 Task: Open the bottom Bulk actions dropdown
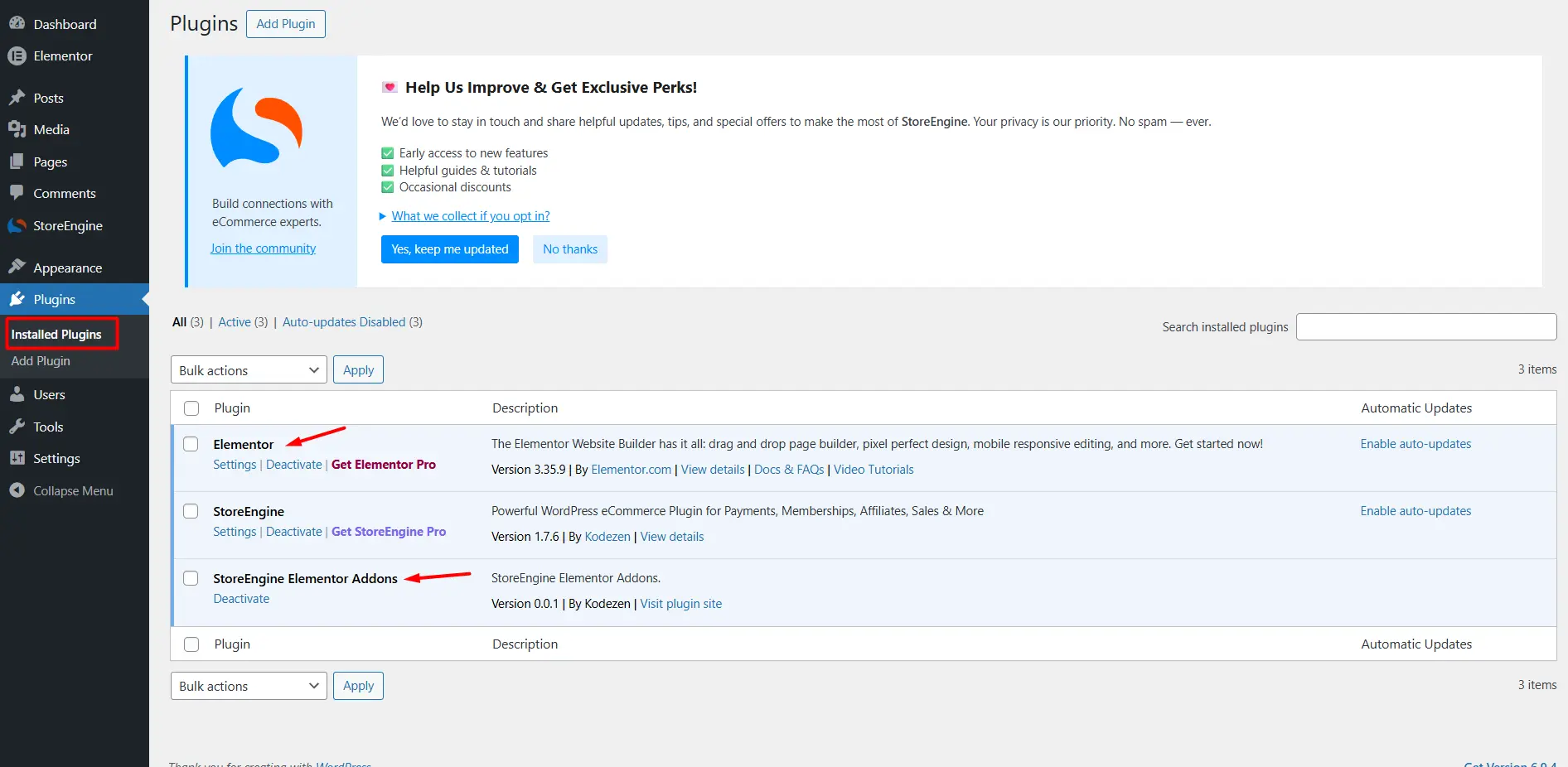248,686
